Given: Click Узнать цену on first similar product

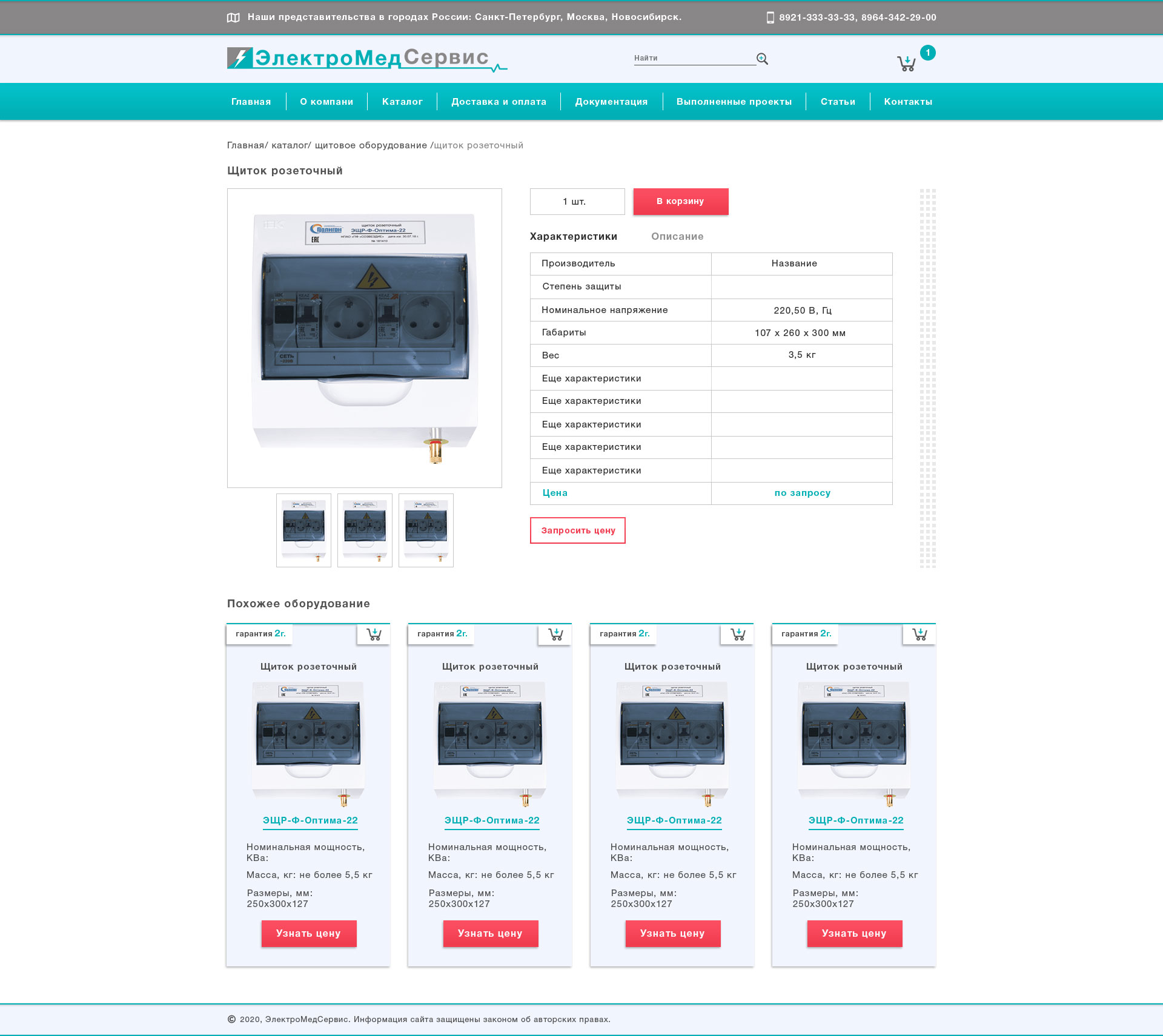Looking at the screenshot, I should click(x=308, y=933).
